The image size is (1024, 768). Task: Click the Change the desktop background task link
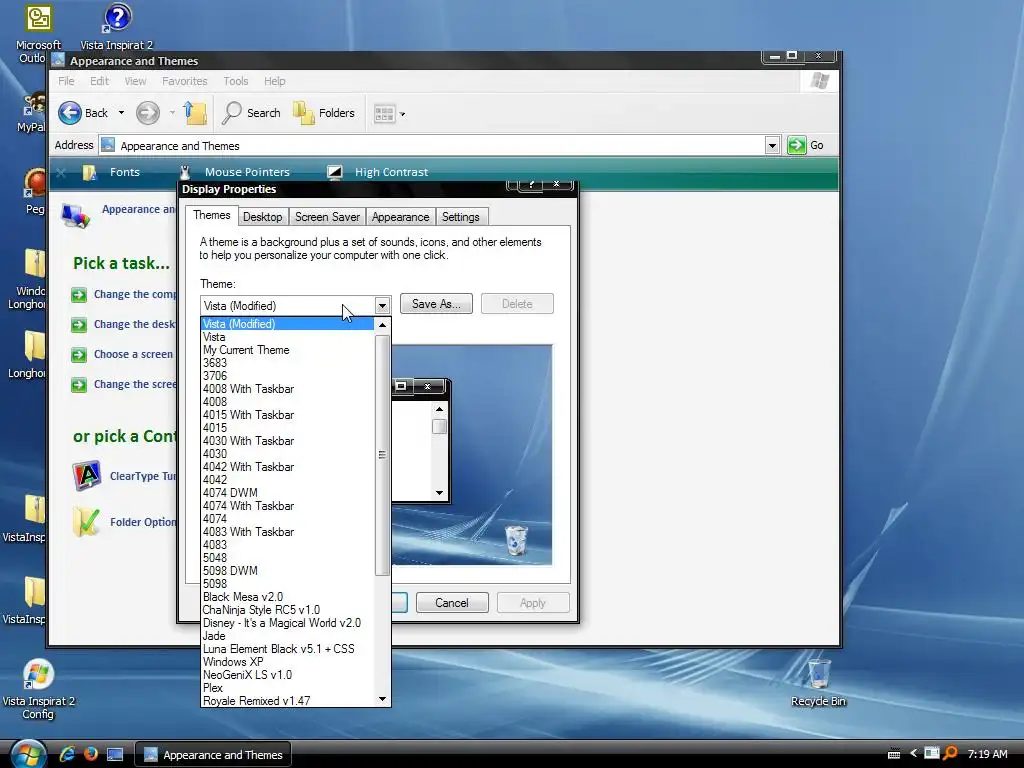[134, 324]
